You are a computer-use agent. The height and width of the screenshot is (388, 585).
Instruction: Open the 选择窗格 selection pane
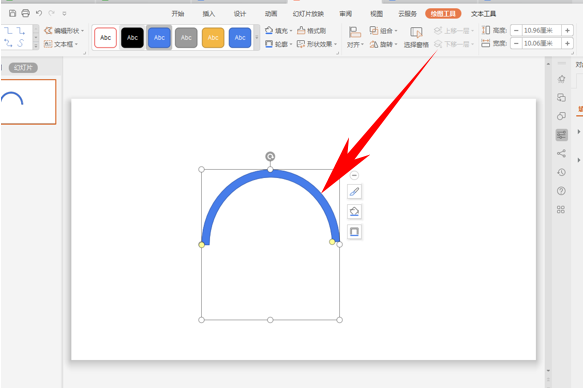(x=416, y=37)
